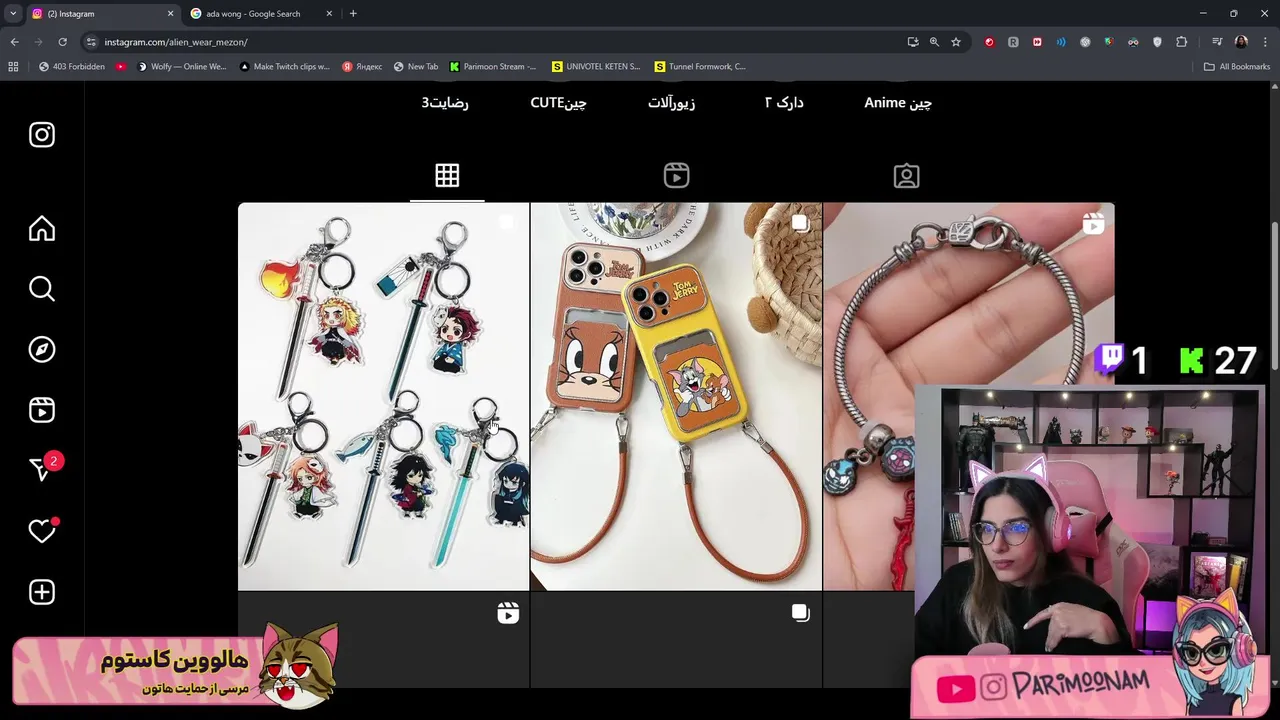Open the All Bookmarks folder
The image size is (1280, 720).
pos(1237,67)
